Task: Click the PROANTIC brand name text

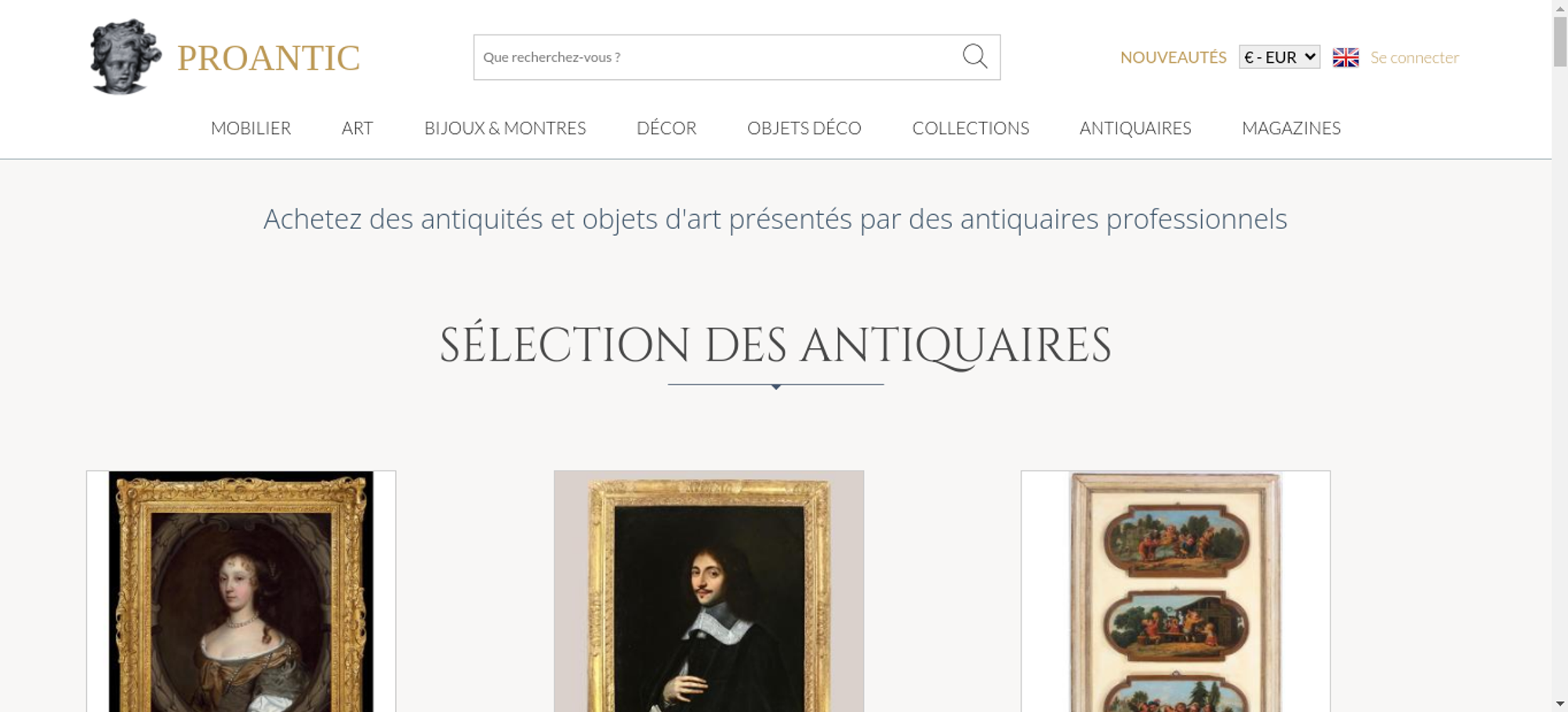Action: [x=268, y=58]
